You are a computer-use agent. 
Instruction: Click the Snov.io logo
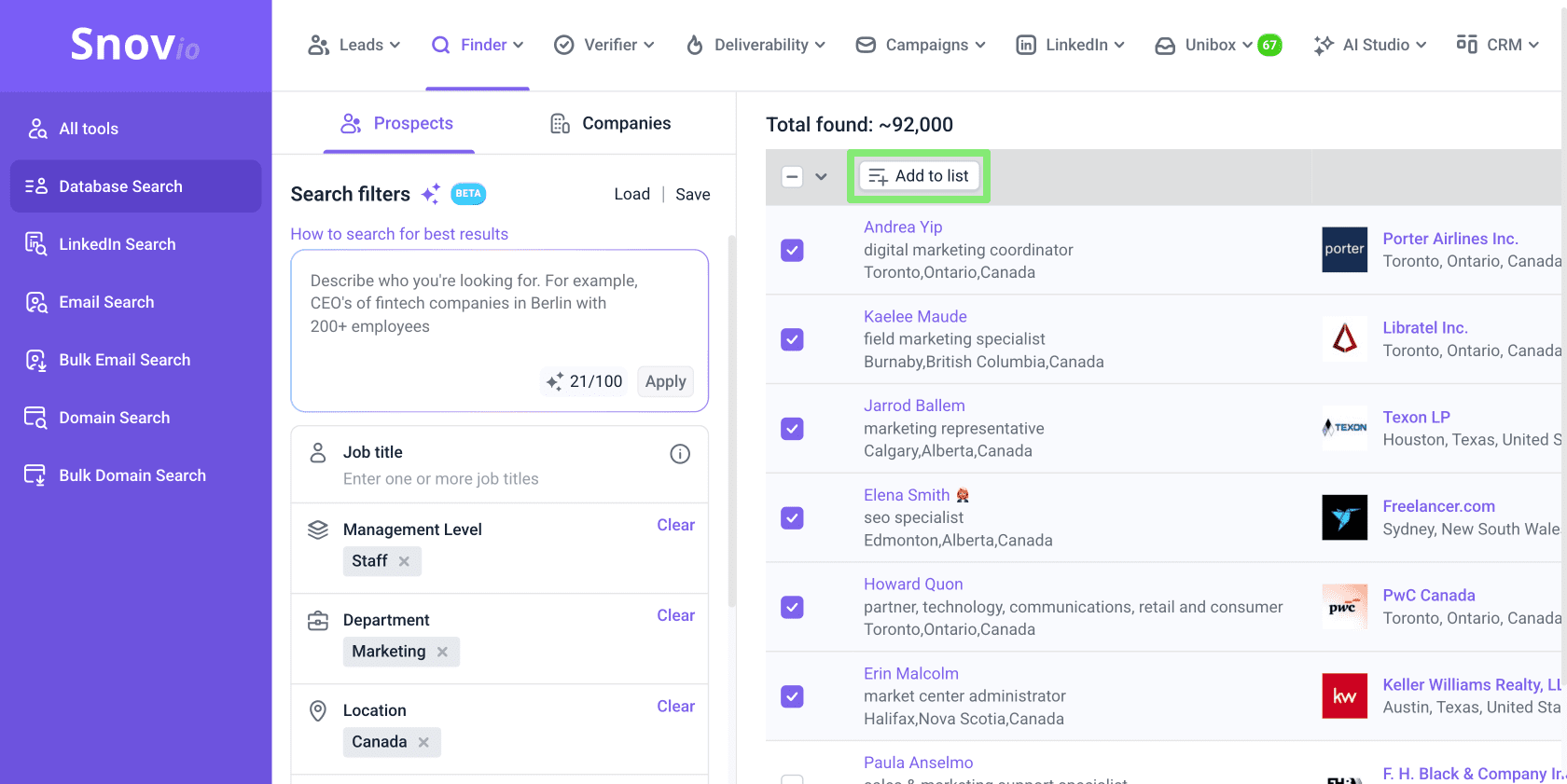pyautogui.click(x=135, y=45)
